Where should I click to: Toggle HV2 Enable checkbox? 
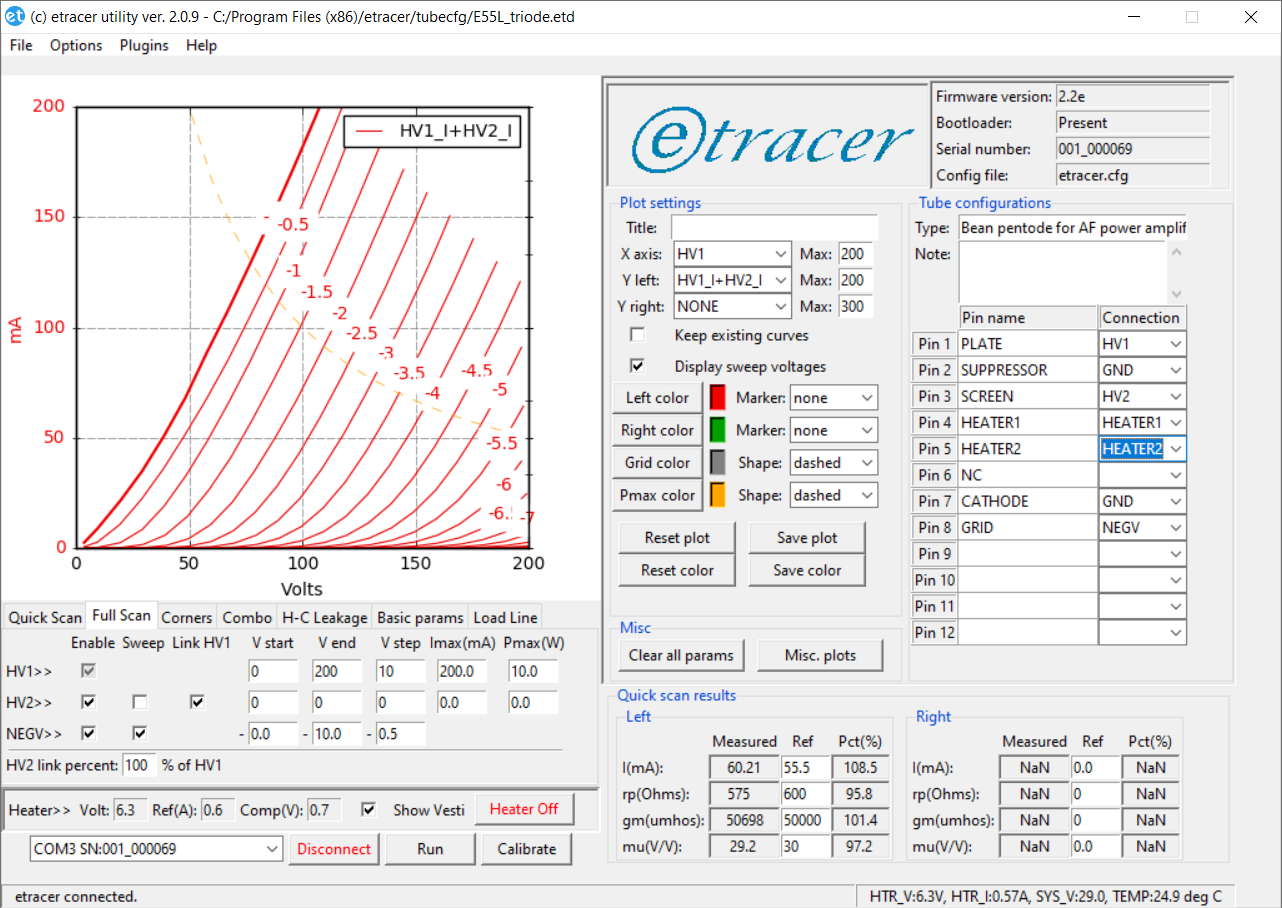point(89,702)
